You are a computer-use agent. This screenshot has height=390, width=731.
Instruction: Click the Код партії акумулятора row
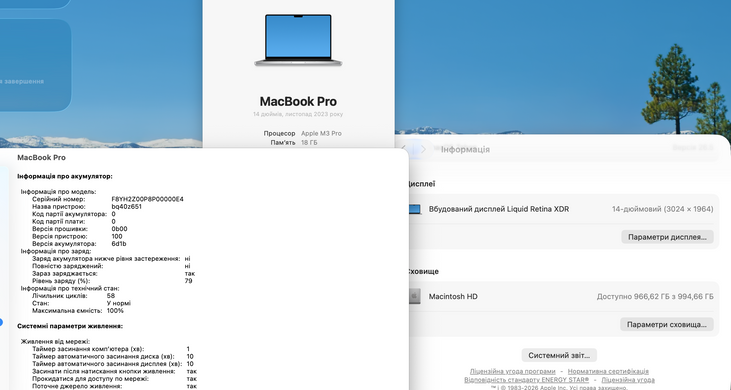[74, 214]
